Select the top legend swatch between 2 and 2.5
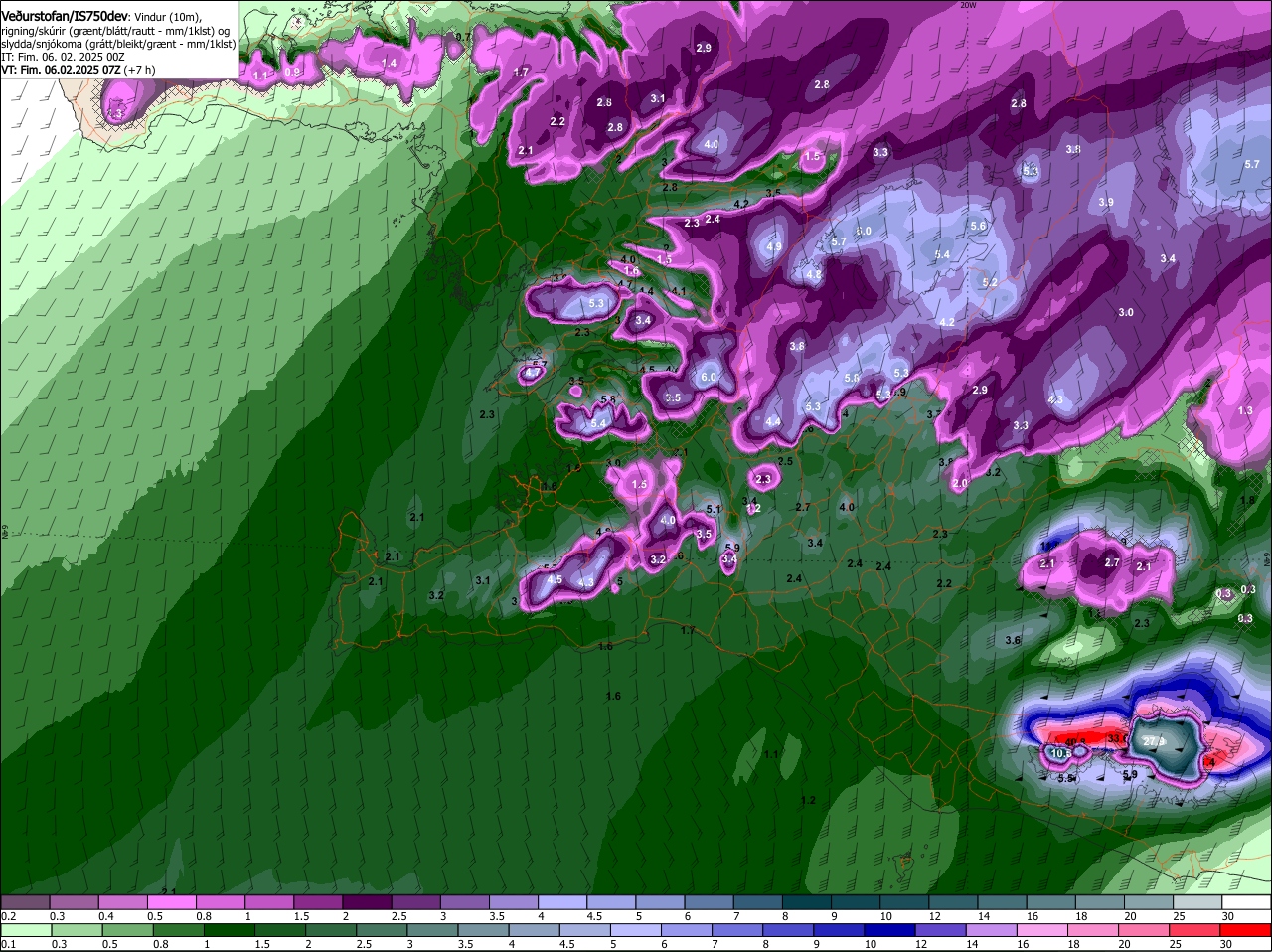Viewport: 1272px width, 952px height. point(370,902)
